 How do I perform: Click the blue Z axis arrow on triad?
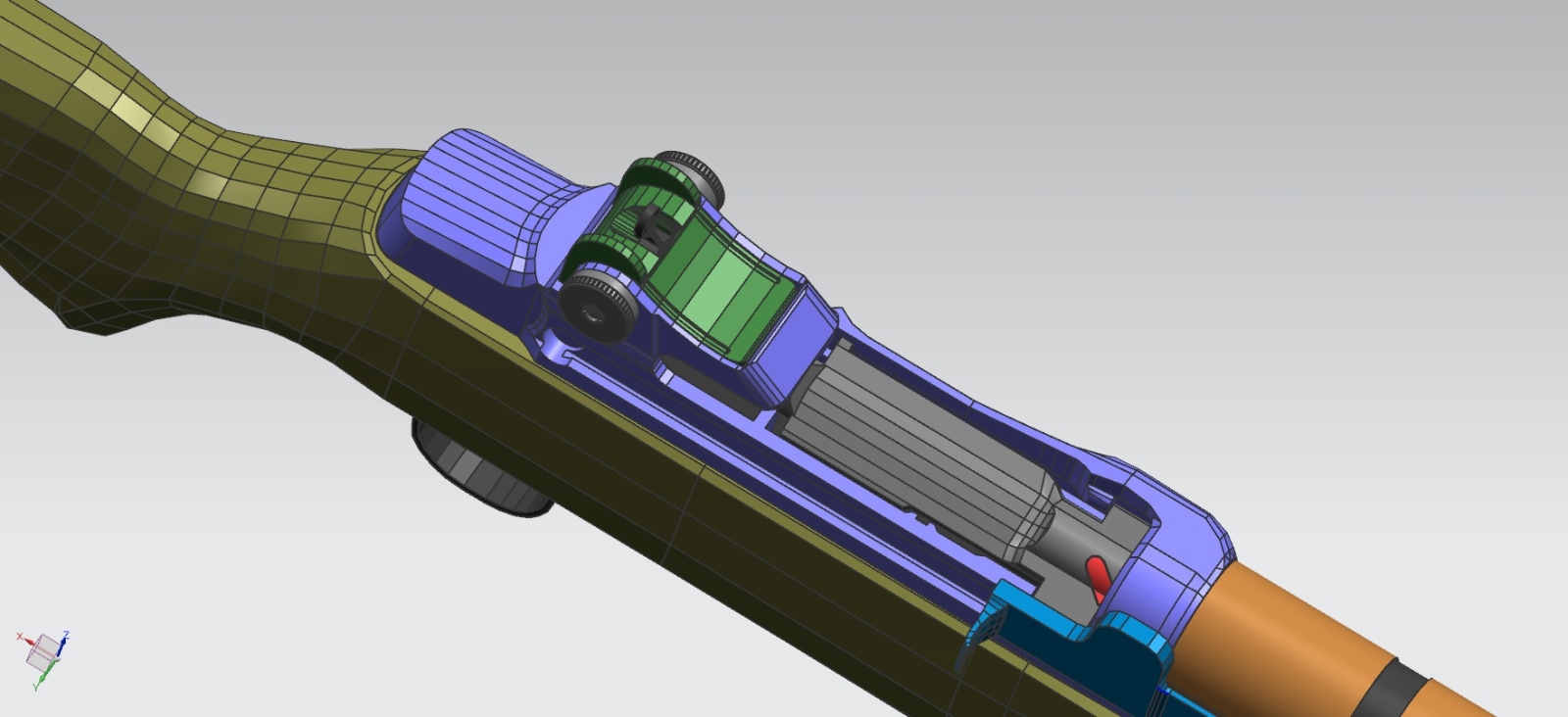(64, 642)
